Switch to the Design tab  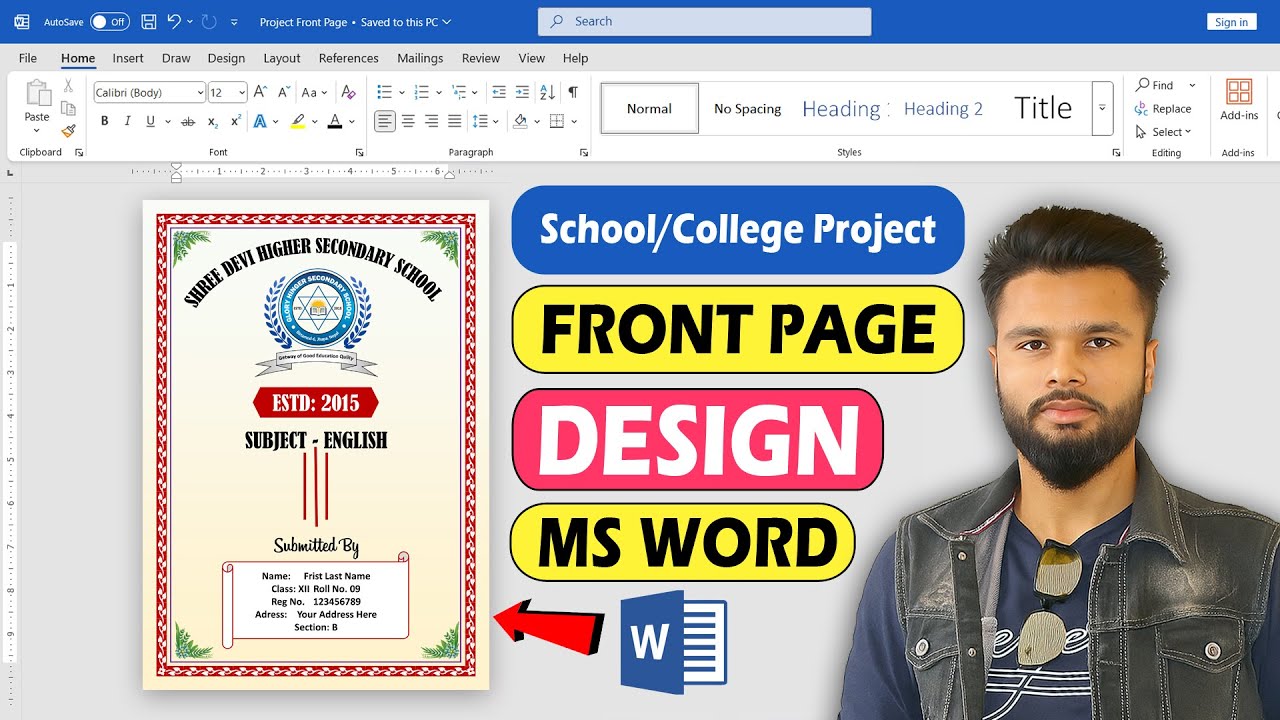[x=226, y=58]
